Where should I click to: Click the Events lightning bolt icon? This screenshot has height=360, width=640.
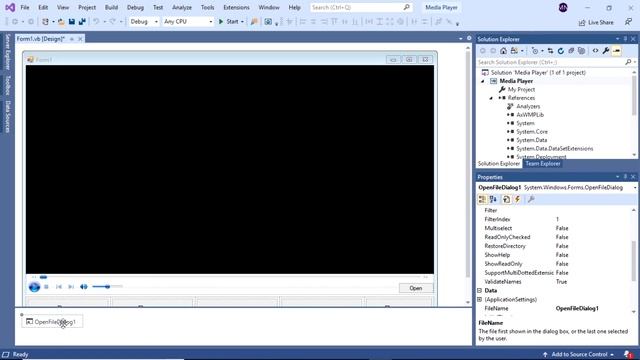517,199
